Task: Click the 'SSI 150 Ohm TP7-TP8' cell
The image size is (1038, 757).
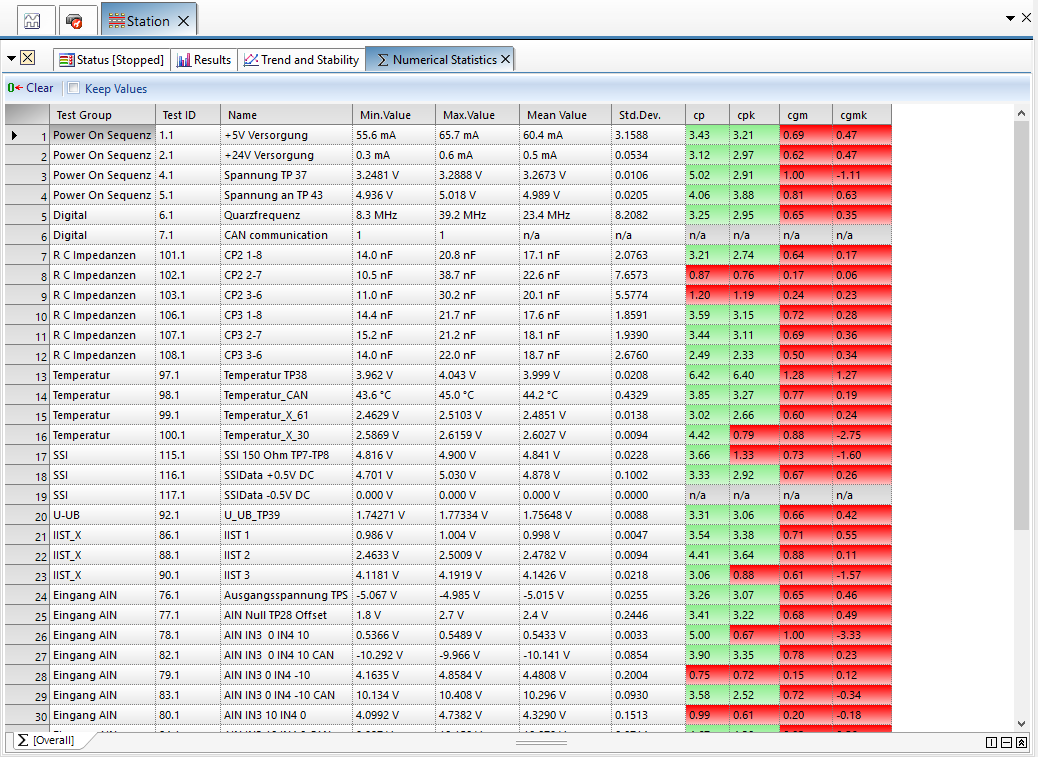Action: point(286,455)
